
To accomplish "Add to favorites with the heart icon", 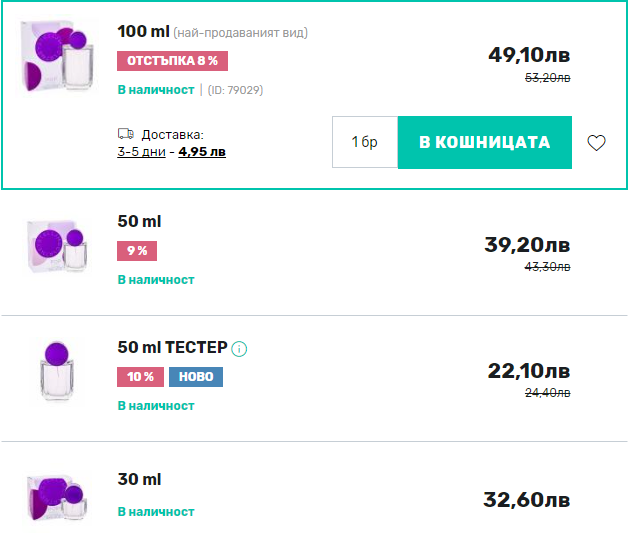I will pos(596,143).
